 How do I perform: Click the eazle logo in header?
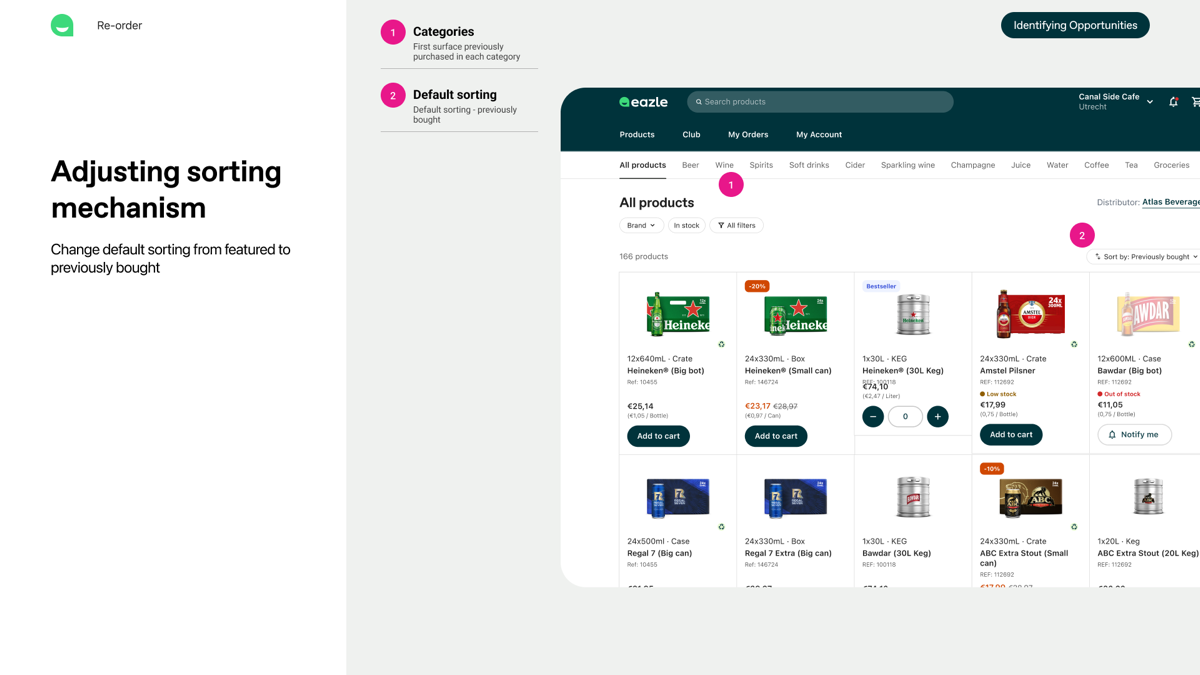[x=643, y=102]
